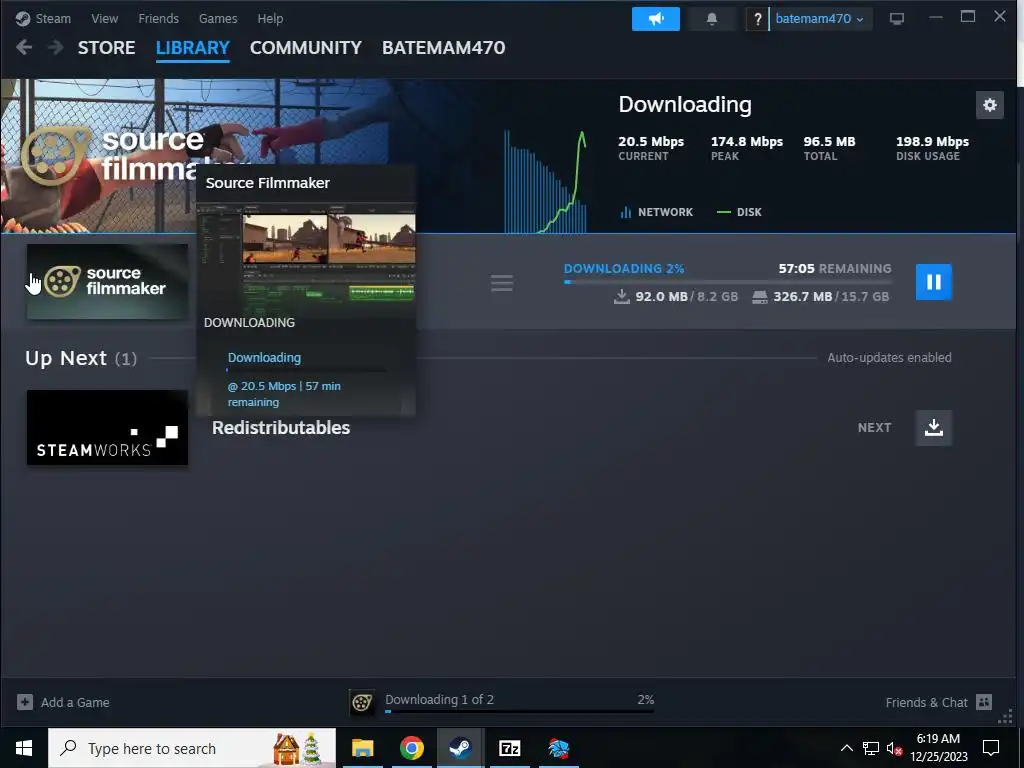This screenshot has height=768, width=1024.
Task: Click Auto-updates enabled text
Action: pos(889,358)
